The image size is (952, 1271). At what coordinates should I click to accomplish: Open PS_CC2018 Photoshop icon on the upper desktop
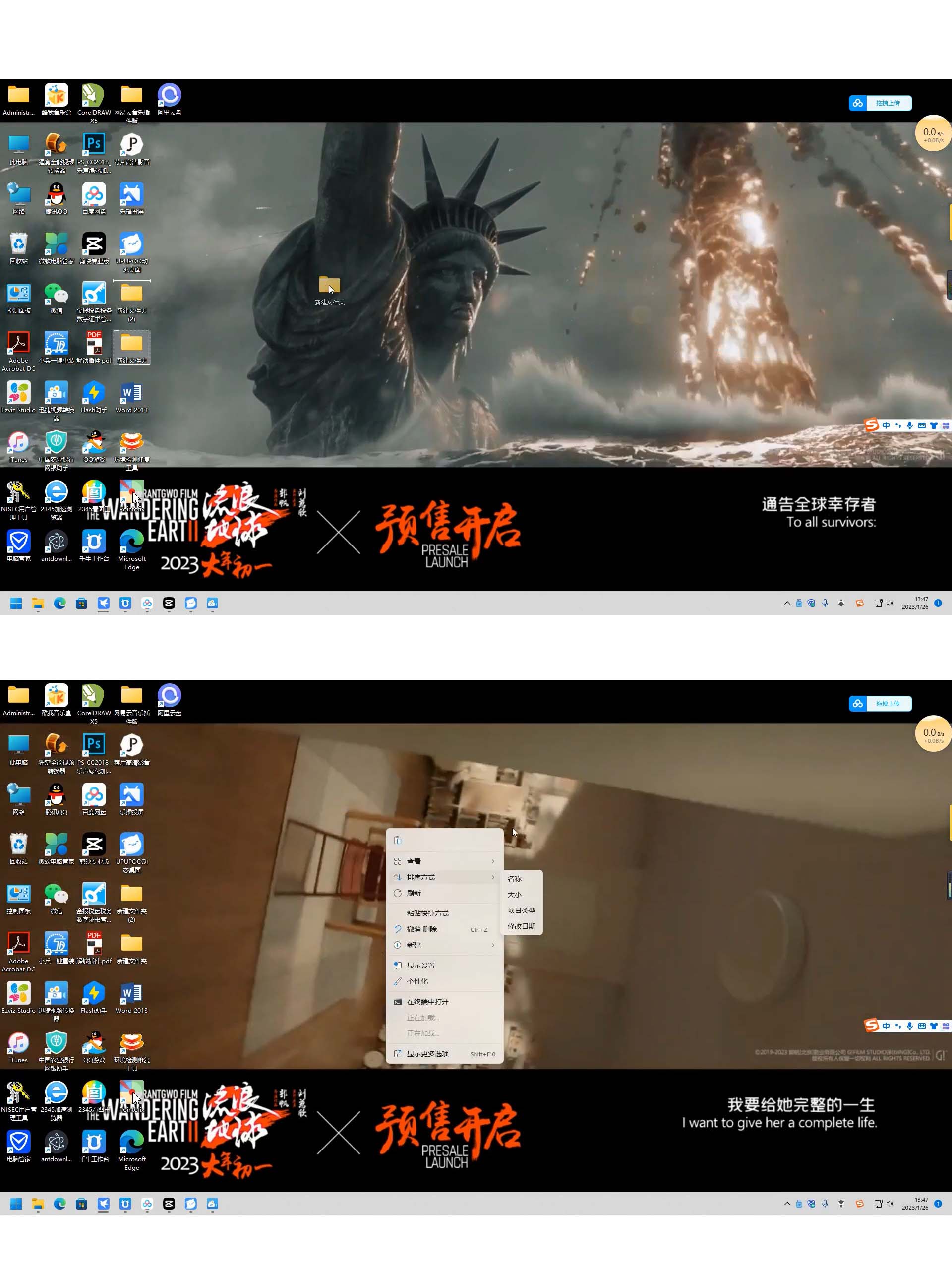pos(94,153)
